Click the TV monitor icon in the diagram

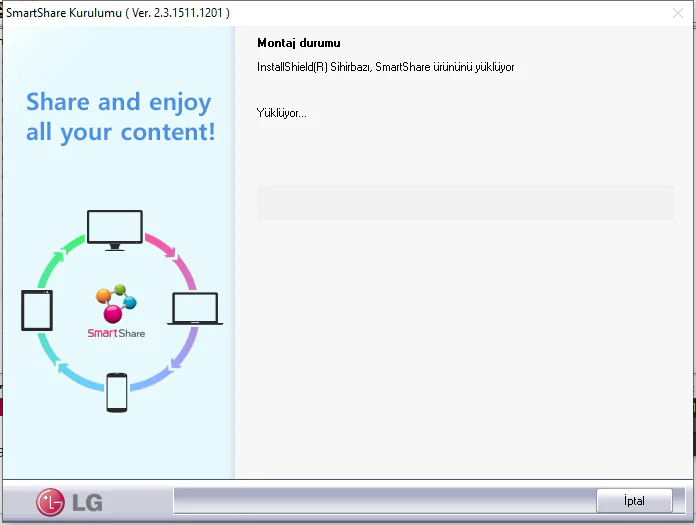115,230
